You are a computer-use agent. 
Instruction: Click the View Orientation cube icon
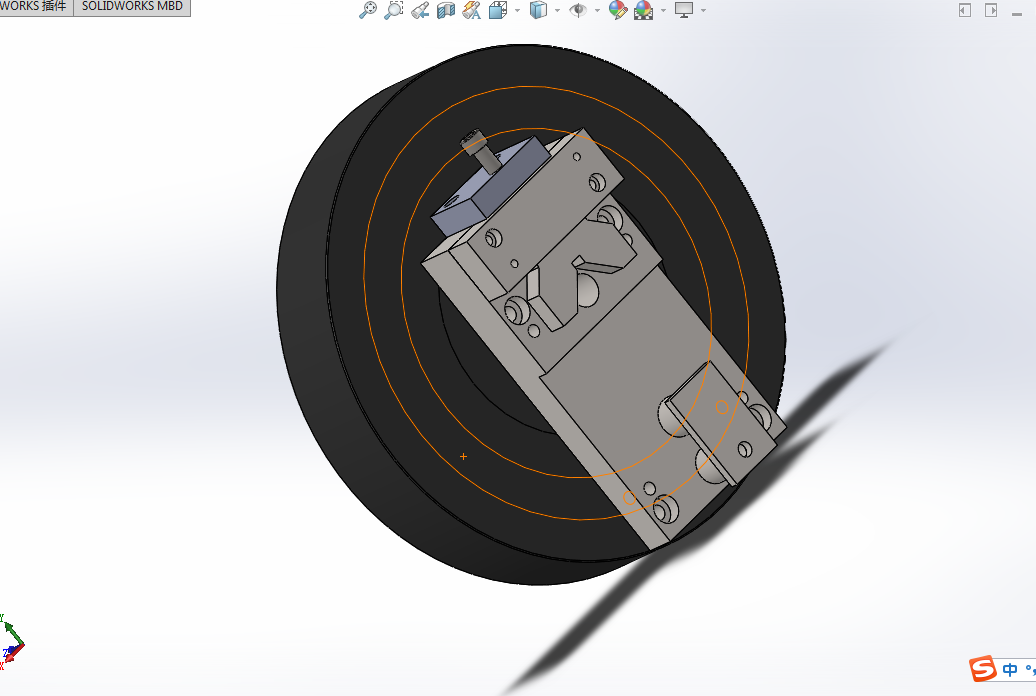pos(498,10)
